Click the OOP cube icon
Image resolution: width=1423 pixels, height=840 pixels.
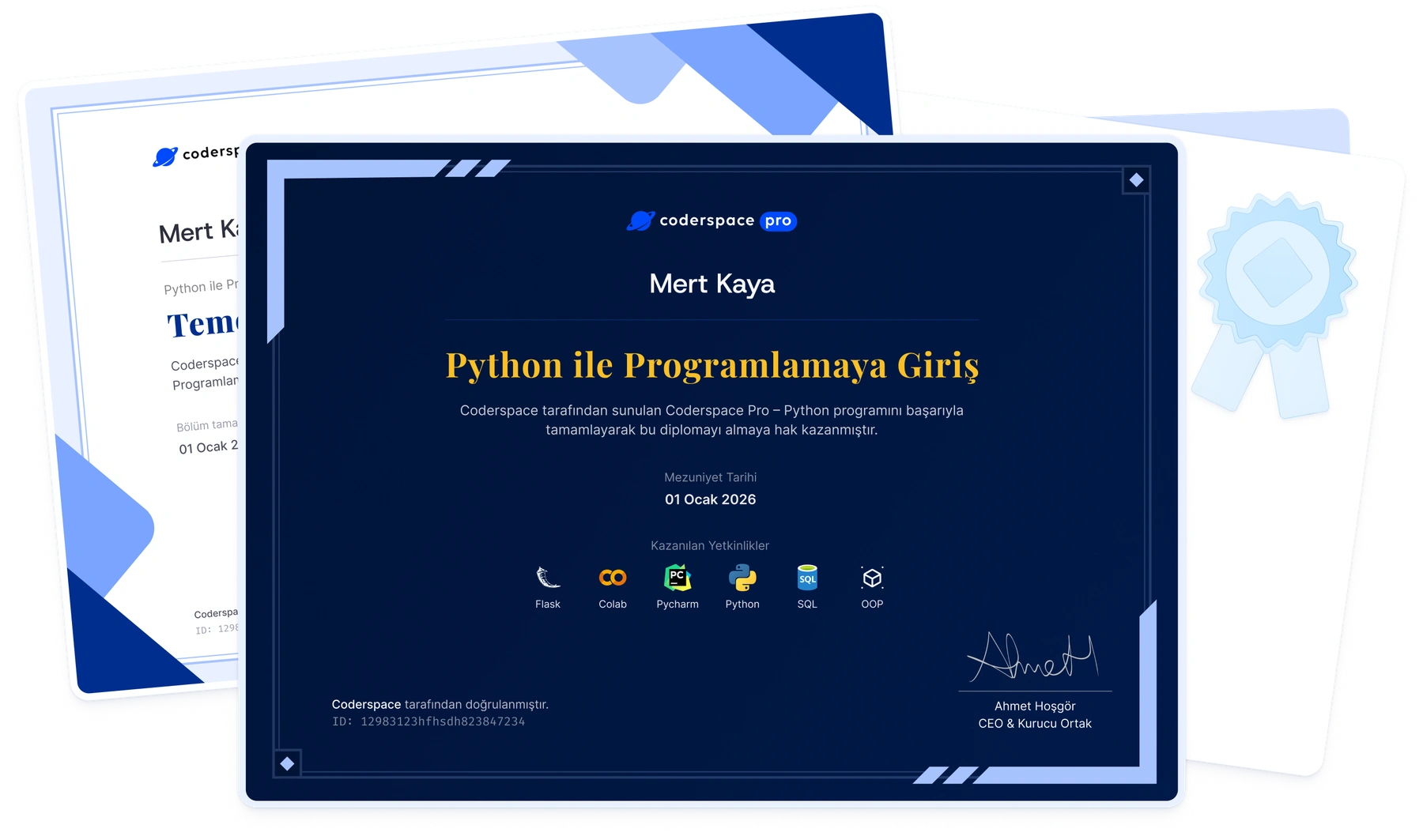click(872, 578)
